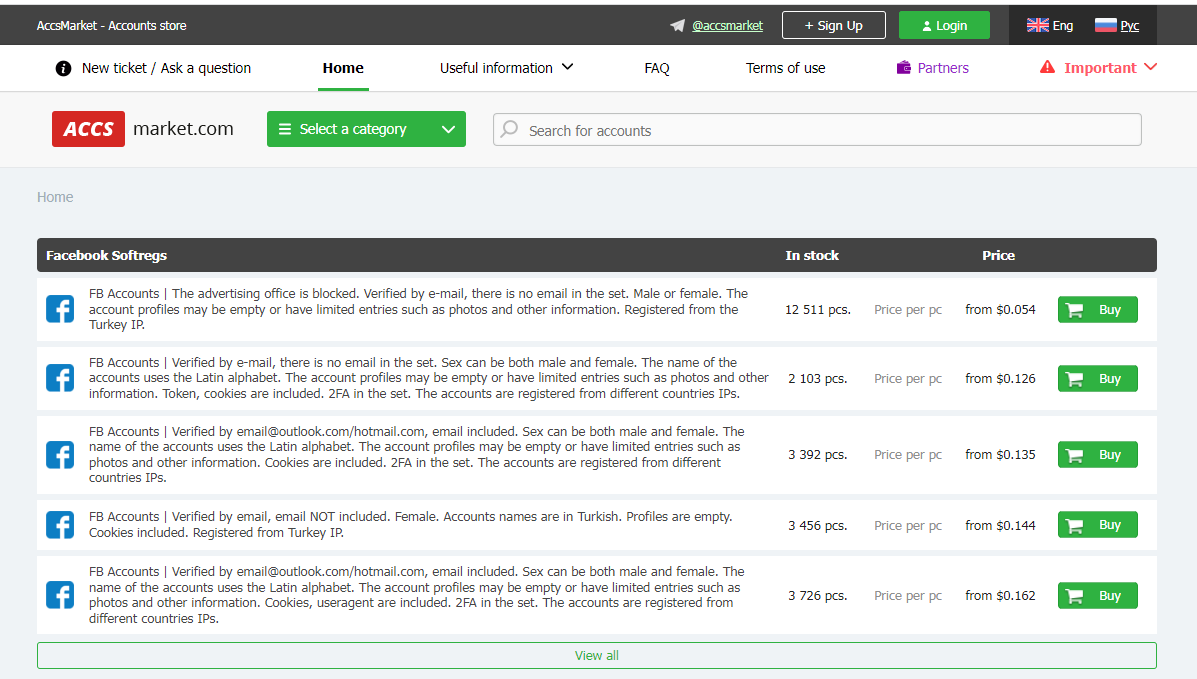Click the UK flag English language icon
Viewport: 1197px width, 679px height.
(1037, 25)
